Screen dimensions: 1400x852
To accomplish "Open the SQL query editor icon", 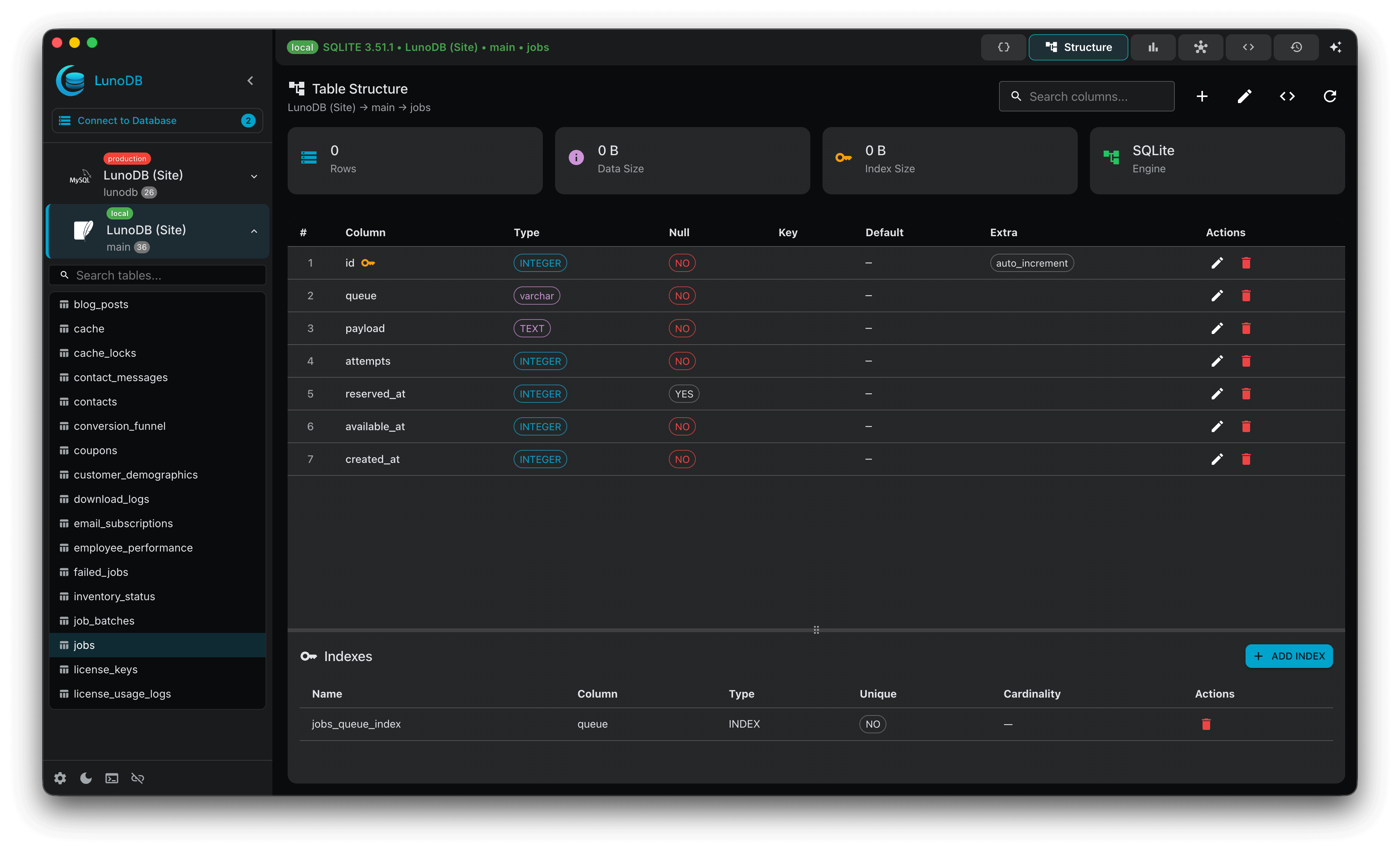I will point(1004,47).
